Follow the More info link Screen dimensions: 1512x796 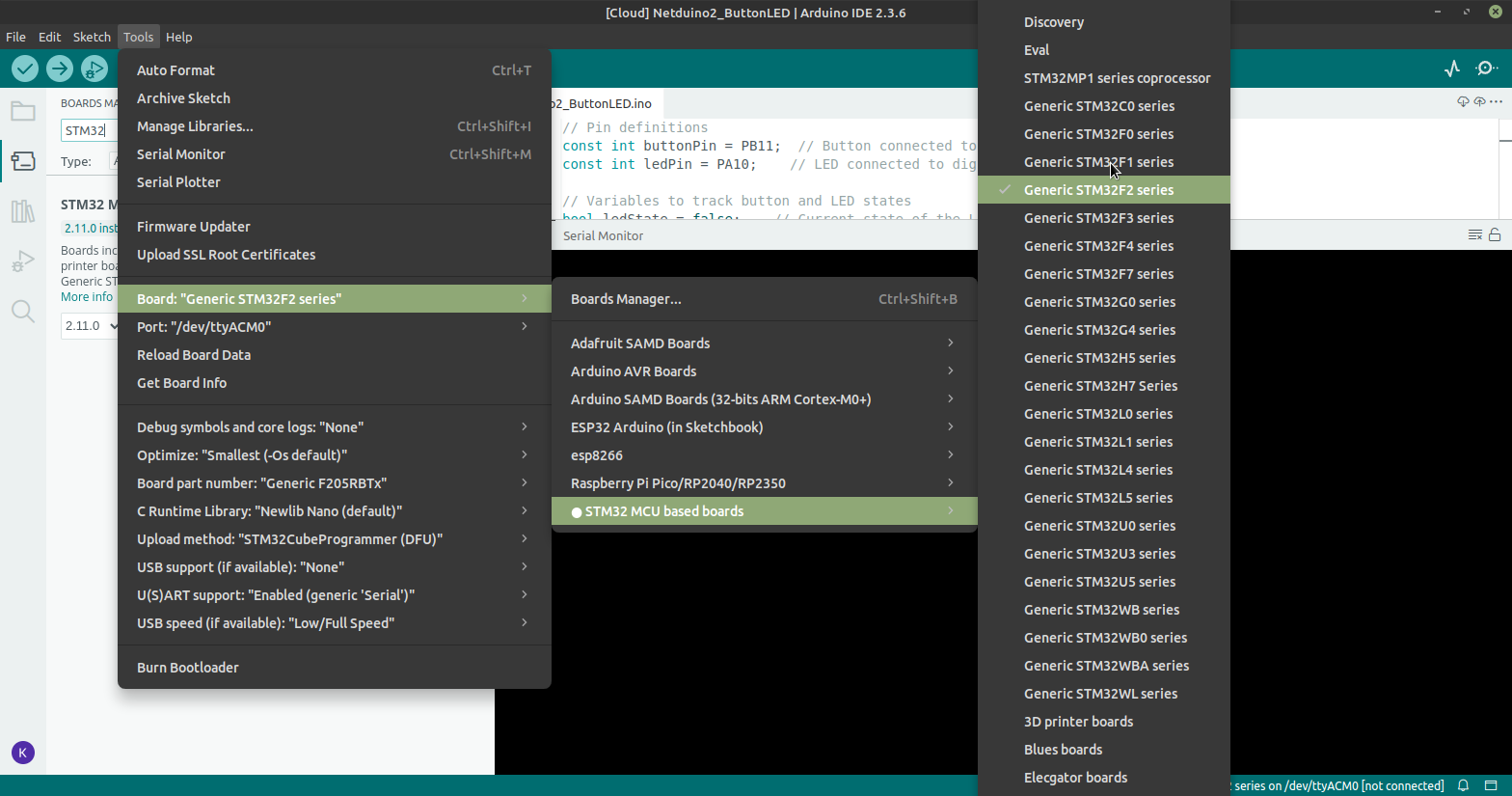(x=87, y=297)
